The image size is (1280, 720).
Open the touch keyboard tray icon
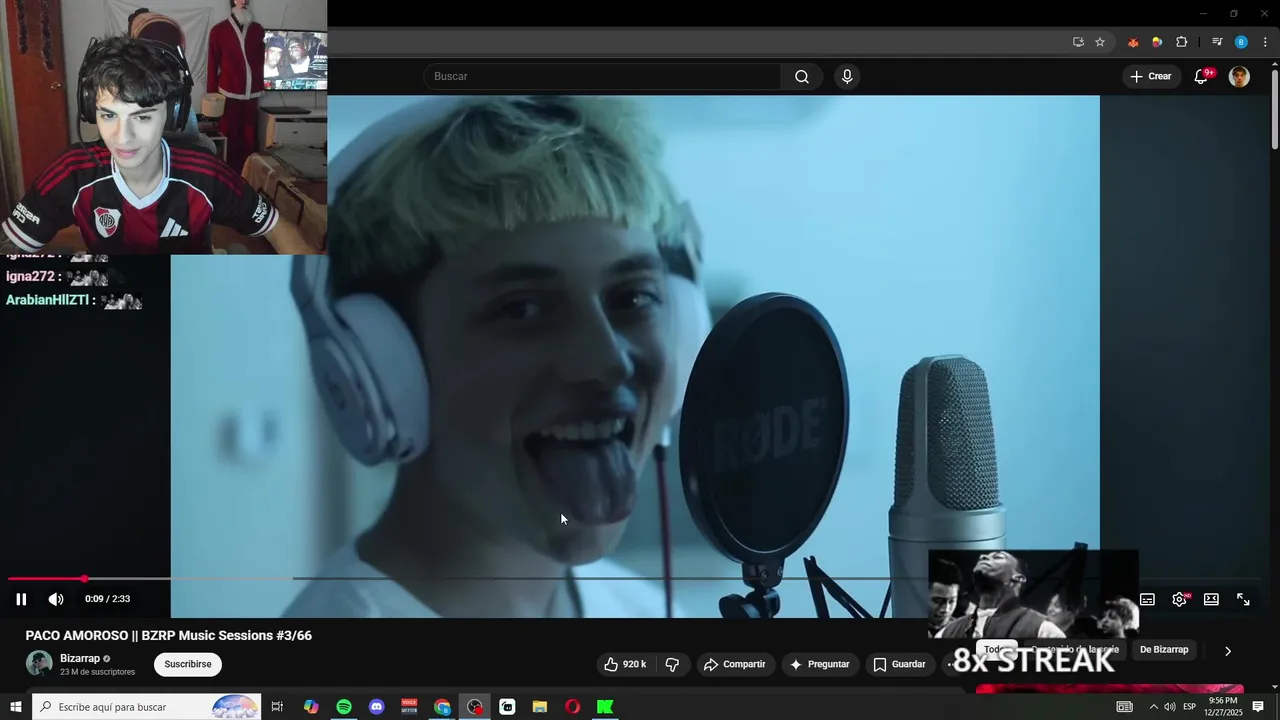1125,707
